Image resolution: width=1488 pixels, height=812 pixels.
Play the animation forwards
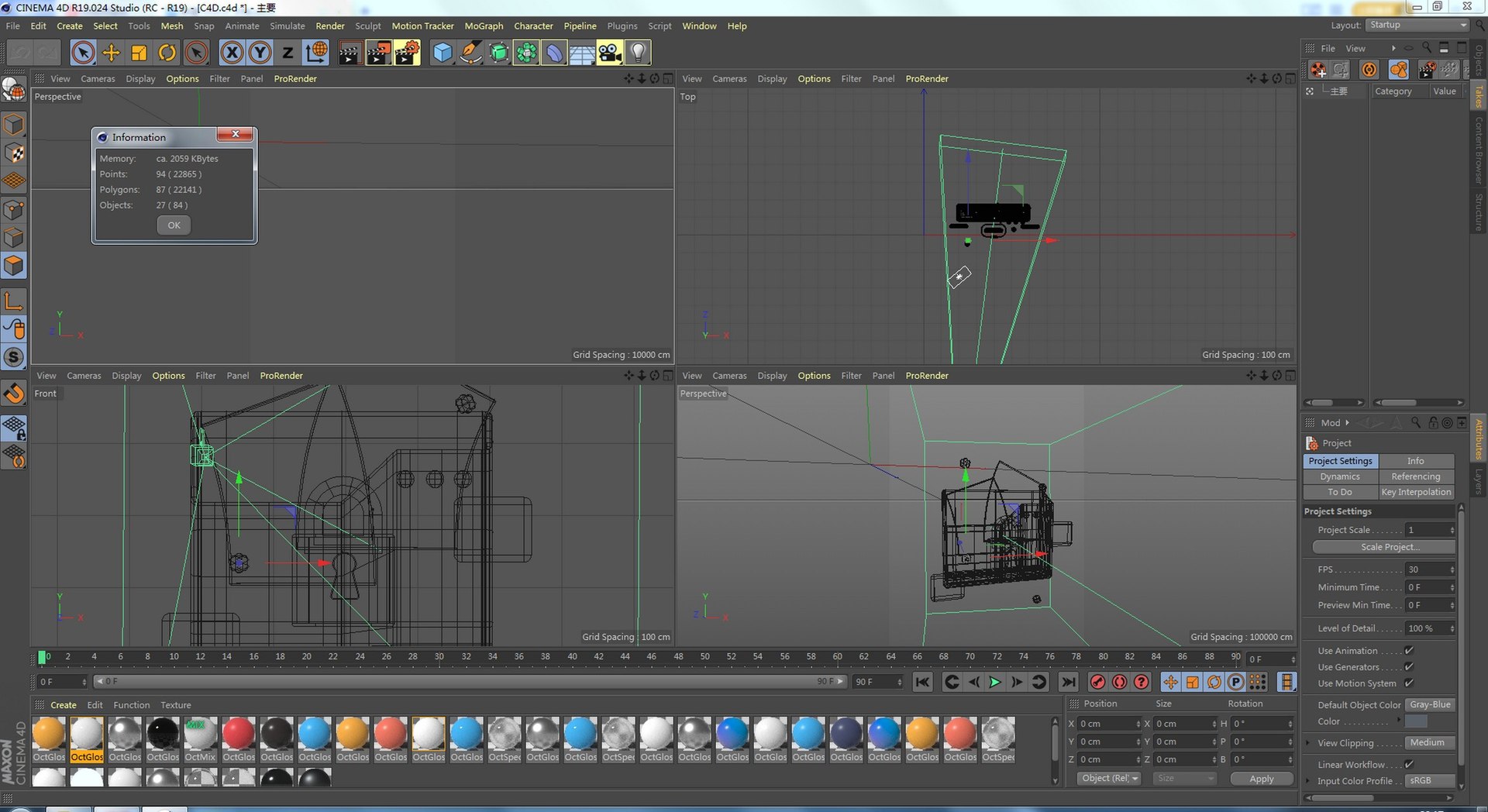995,682
